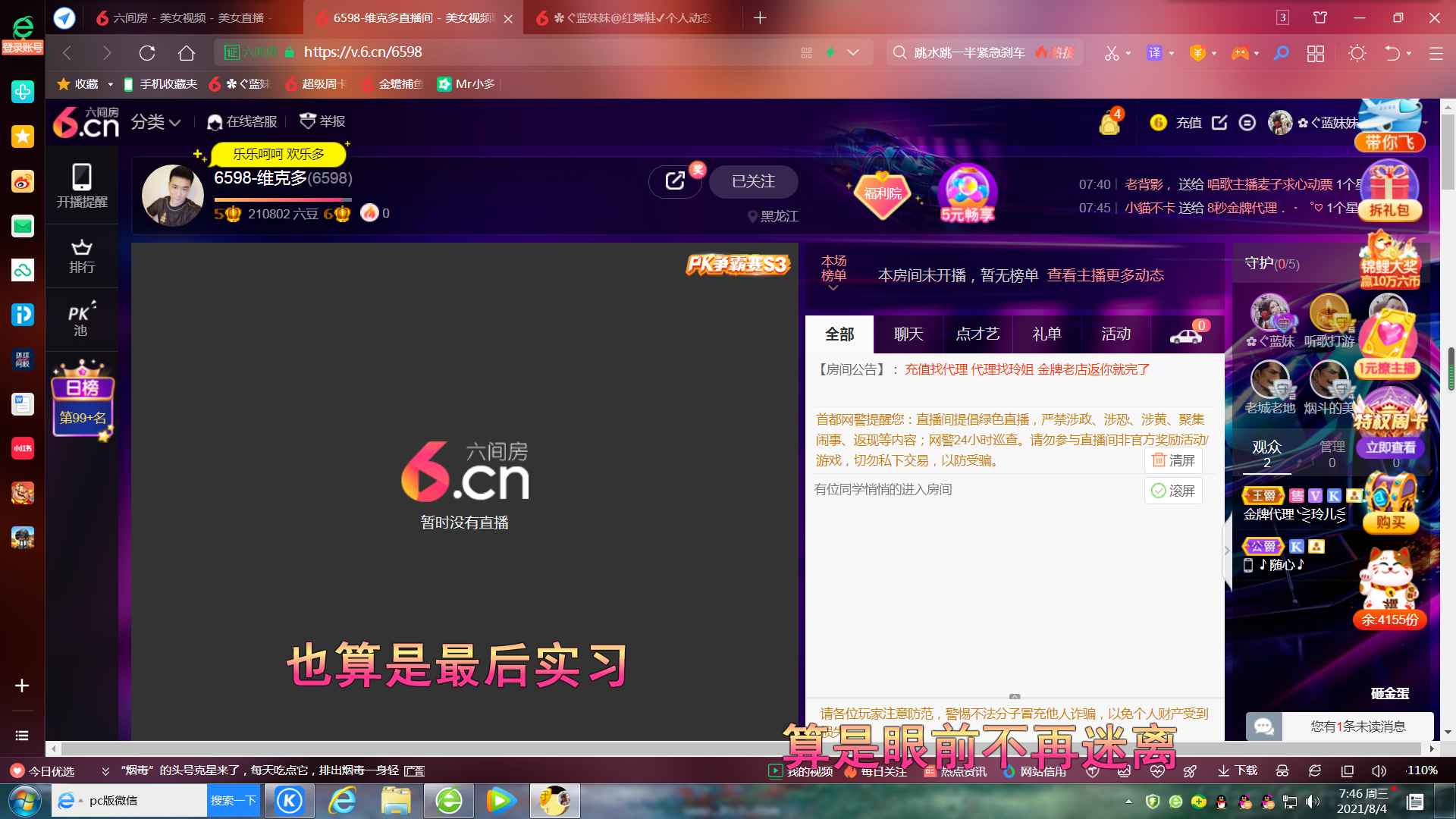The width and height of the screenshot is (1456, 819).
Task: Expand the address bar dropdown arrow
Action: click(853, 52)
